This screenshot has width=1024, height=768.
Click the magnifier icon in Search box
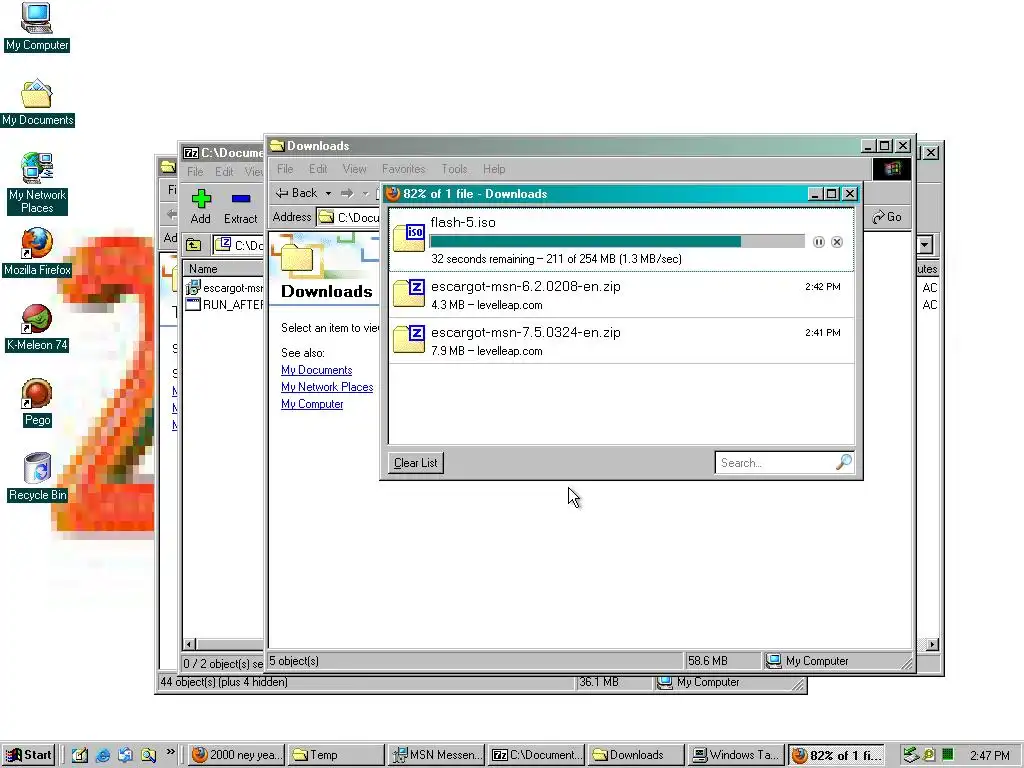pos(843,462)
